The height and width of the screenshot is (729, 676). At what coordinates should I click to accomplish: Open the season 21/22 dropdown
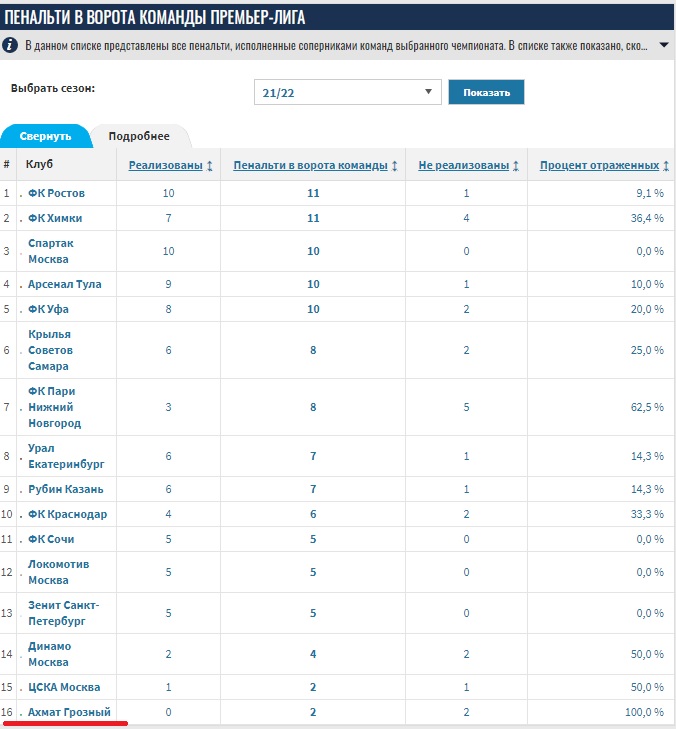pyautogui.click(x=347, y=92)
